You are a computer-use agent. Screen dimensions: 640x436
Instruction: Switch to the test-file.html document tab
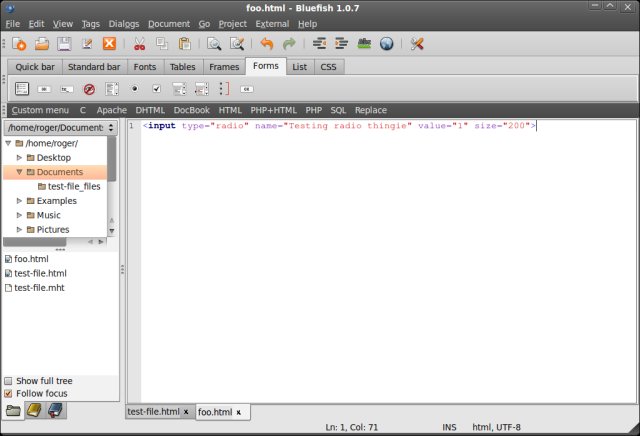153,412
